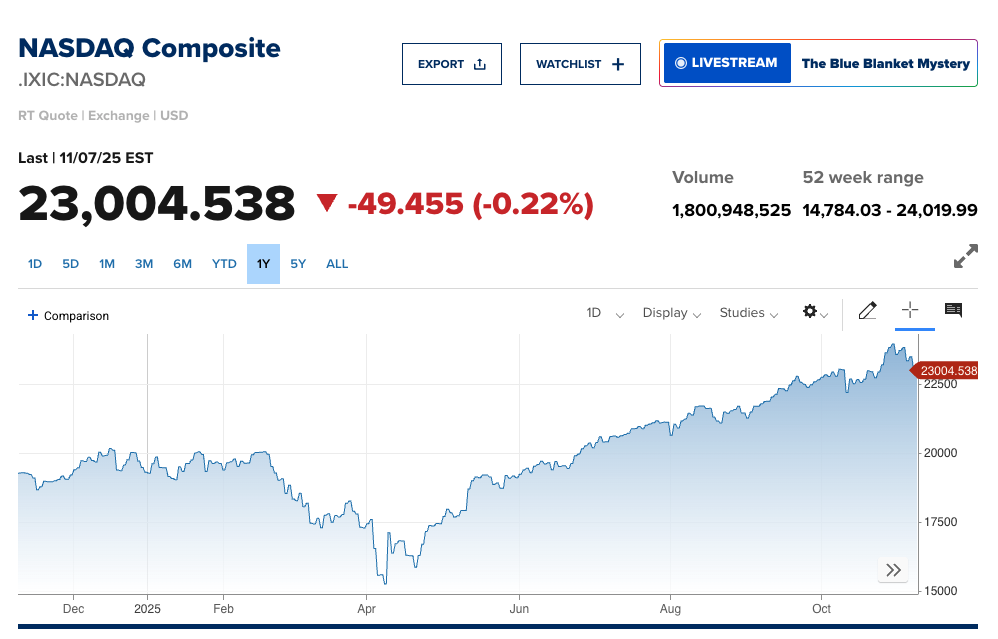
Task: Toggle the crosshair tool
Action: point(910,311)
